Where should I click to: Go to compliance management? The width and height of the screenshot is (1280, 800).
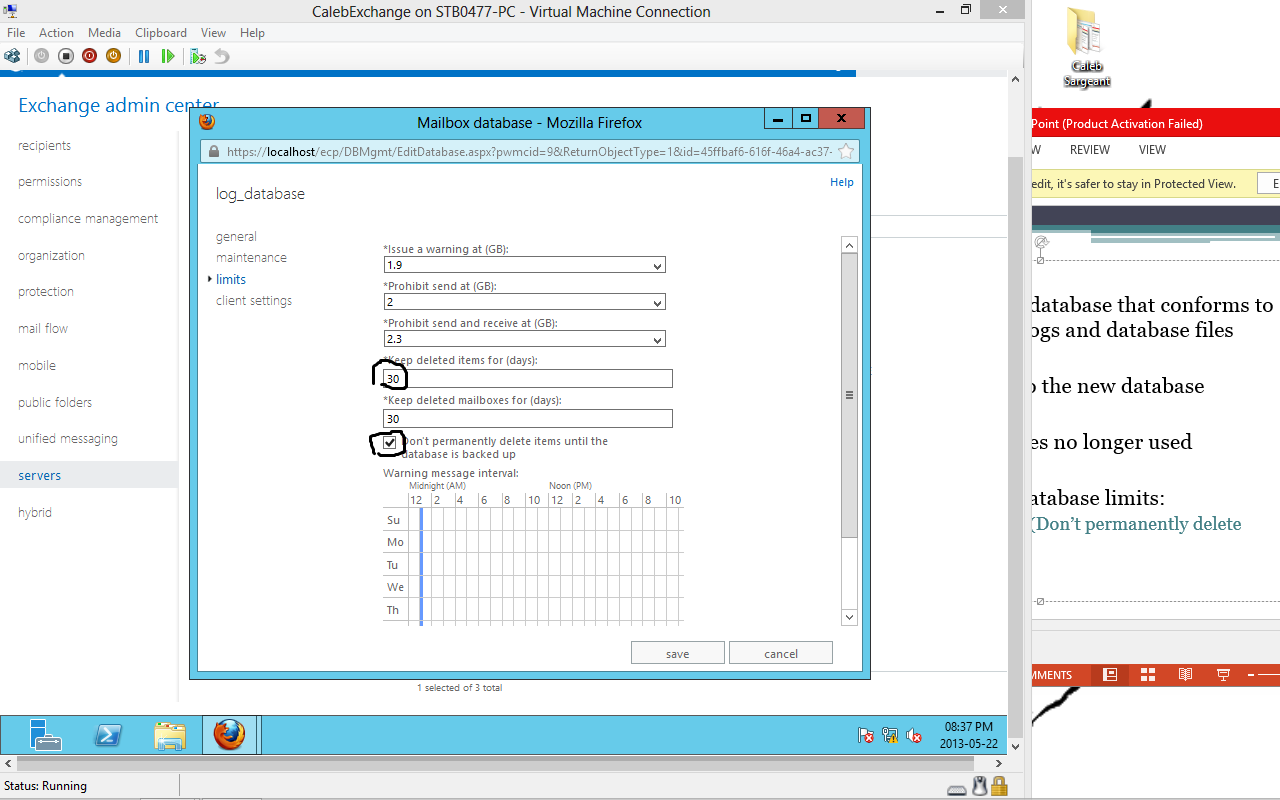click(88, 219)
